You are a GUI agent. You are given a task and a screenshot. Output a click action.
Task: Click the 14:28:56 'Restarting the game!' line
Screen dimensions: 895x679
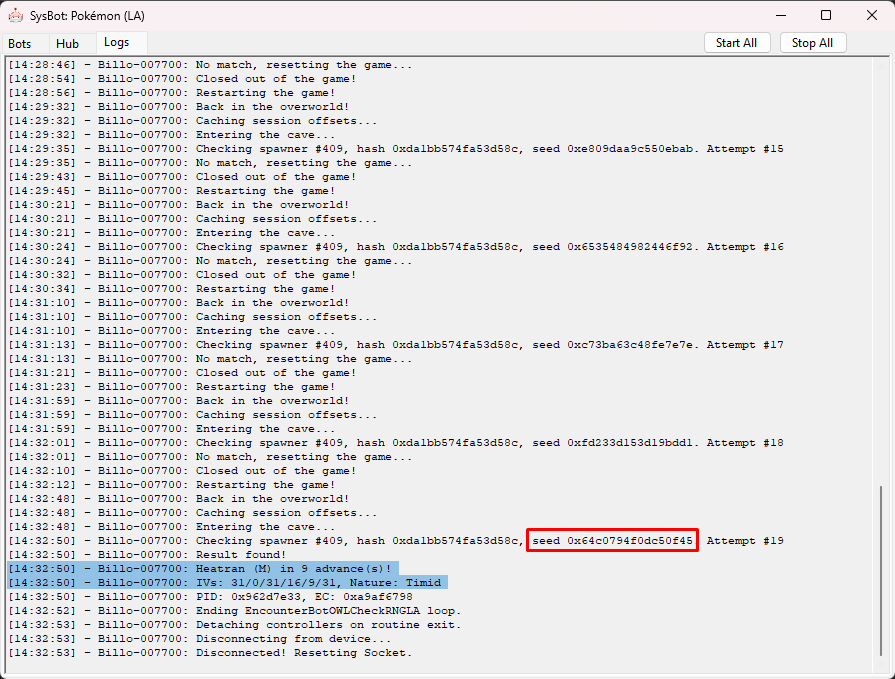point(172,93)
